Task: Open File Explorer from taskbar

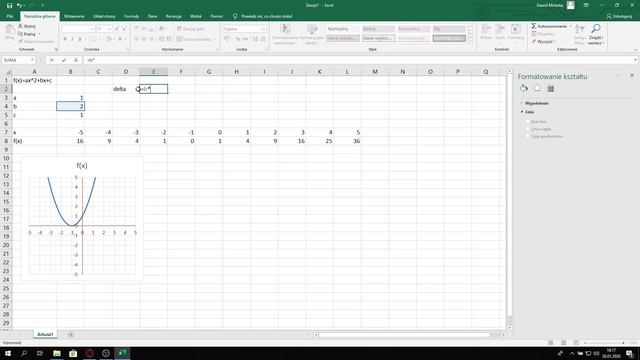Action: pyautogui.click(x=57, y=353)
